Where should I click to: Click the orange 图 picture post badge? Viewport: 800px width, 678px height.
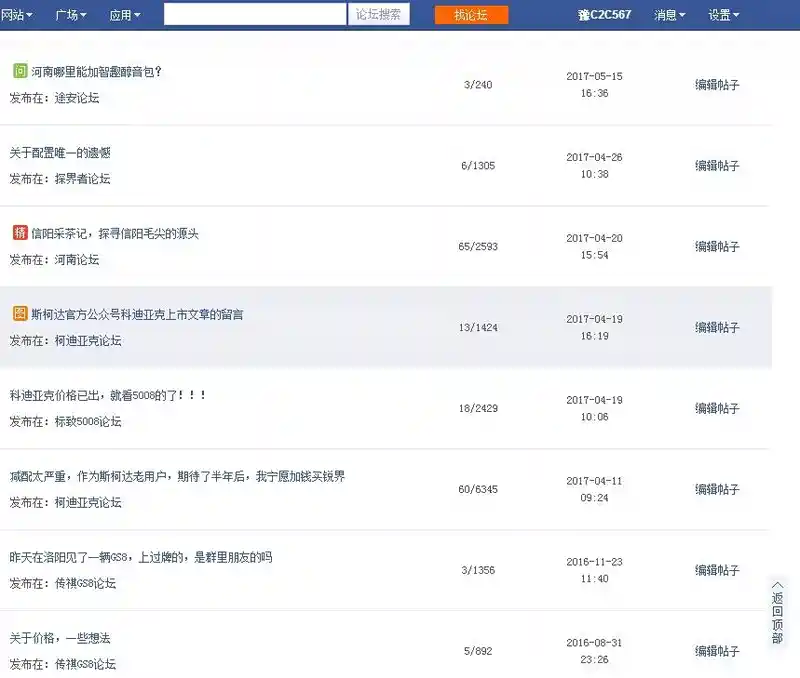click(x=20, y=314)
